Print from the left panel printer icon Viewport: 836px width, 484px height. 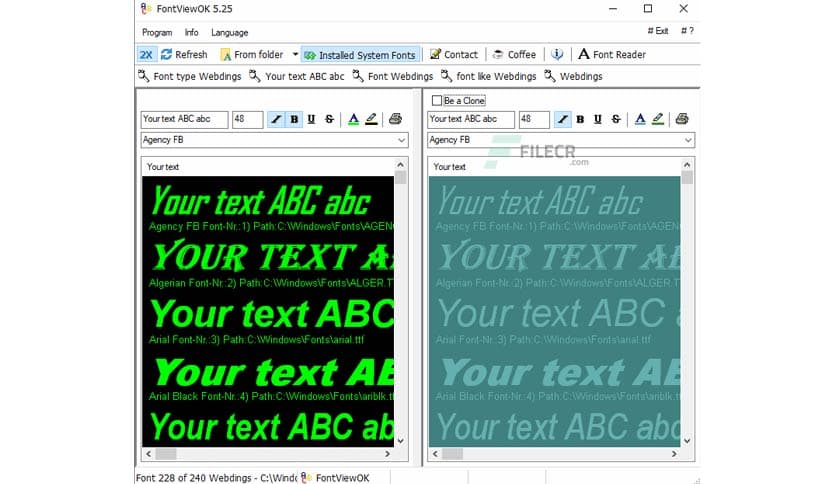click(395, 119)
